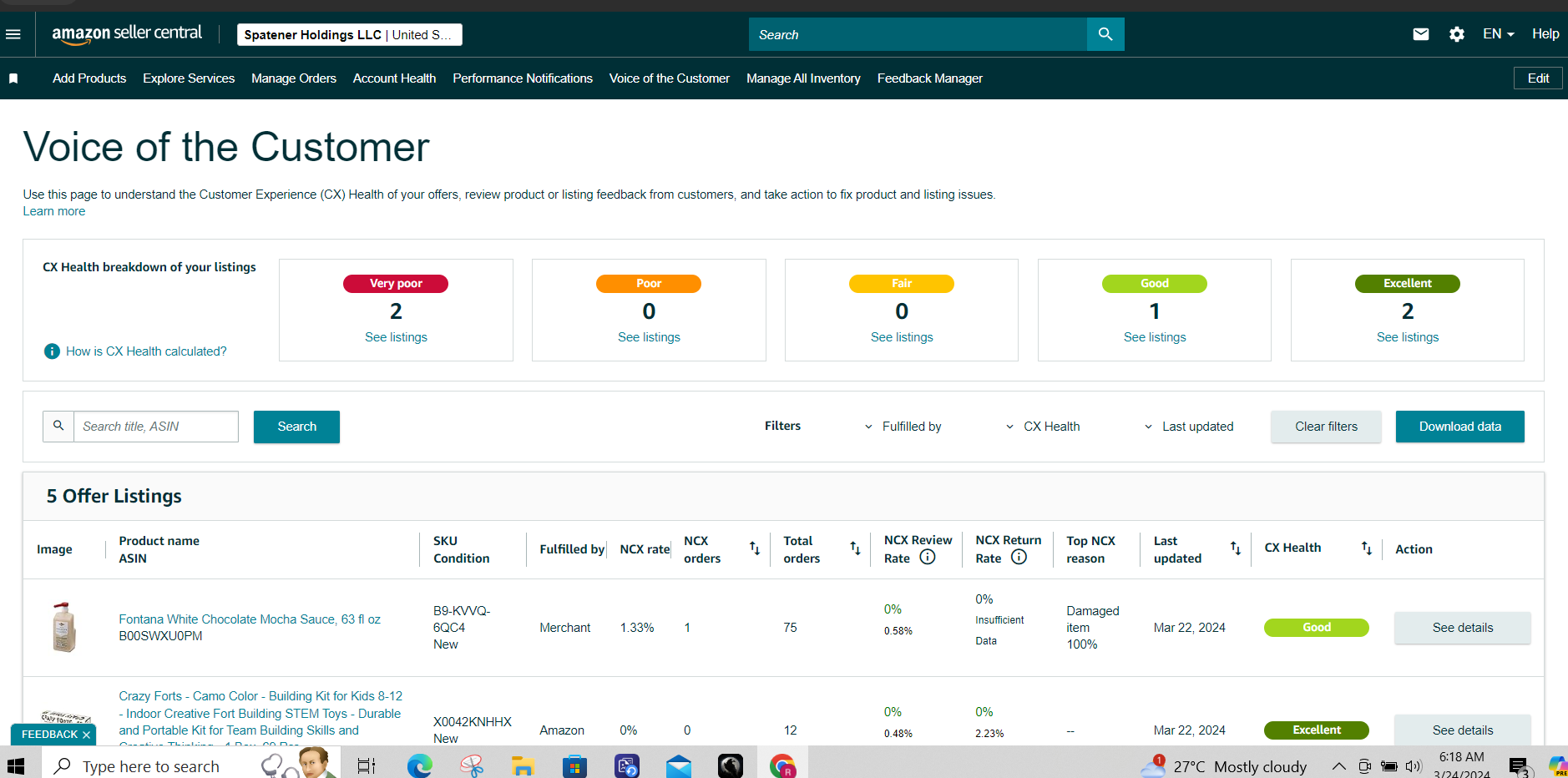Sort by CX Health column arrows
Screen dimensions: 1568x778
[x=1367, y=548]
